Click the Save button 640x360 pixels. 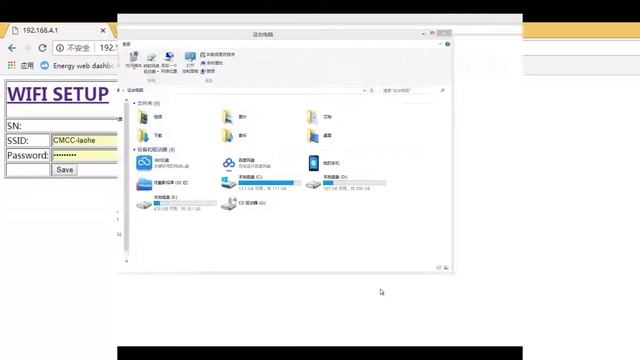click(64, 170)
